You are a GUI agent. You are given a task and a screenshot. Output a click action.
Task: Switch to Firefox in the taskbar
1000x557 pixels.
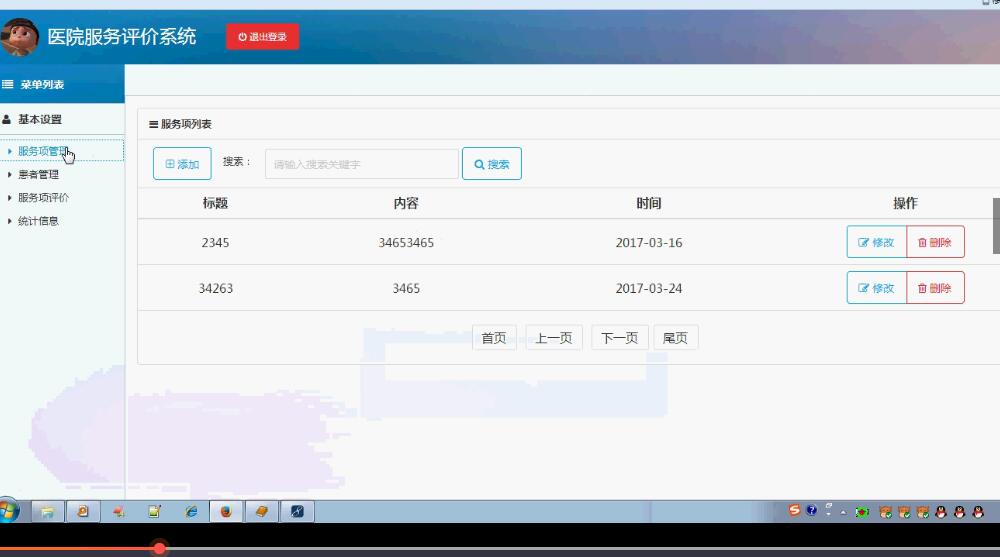[226, 511]
